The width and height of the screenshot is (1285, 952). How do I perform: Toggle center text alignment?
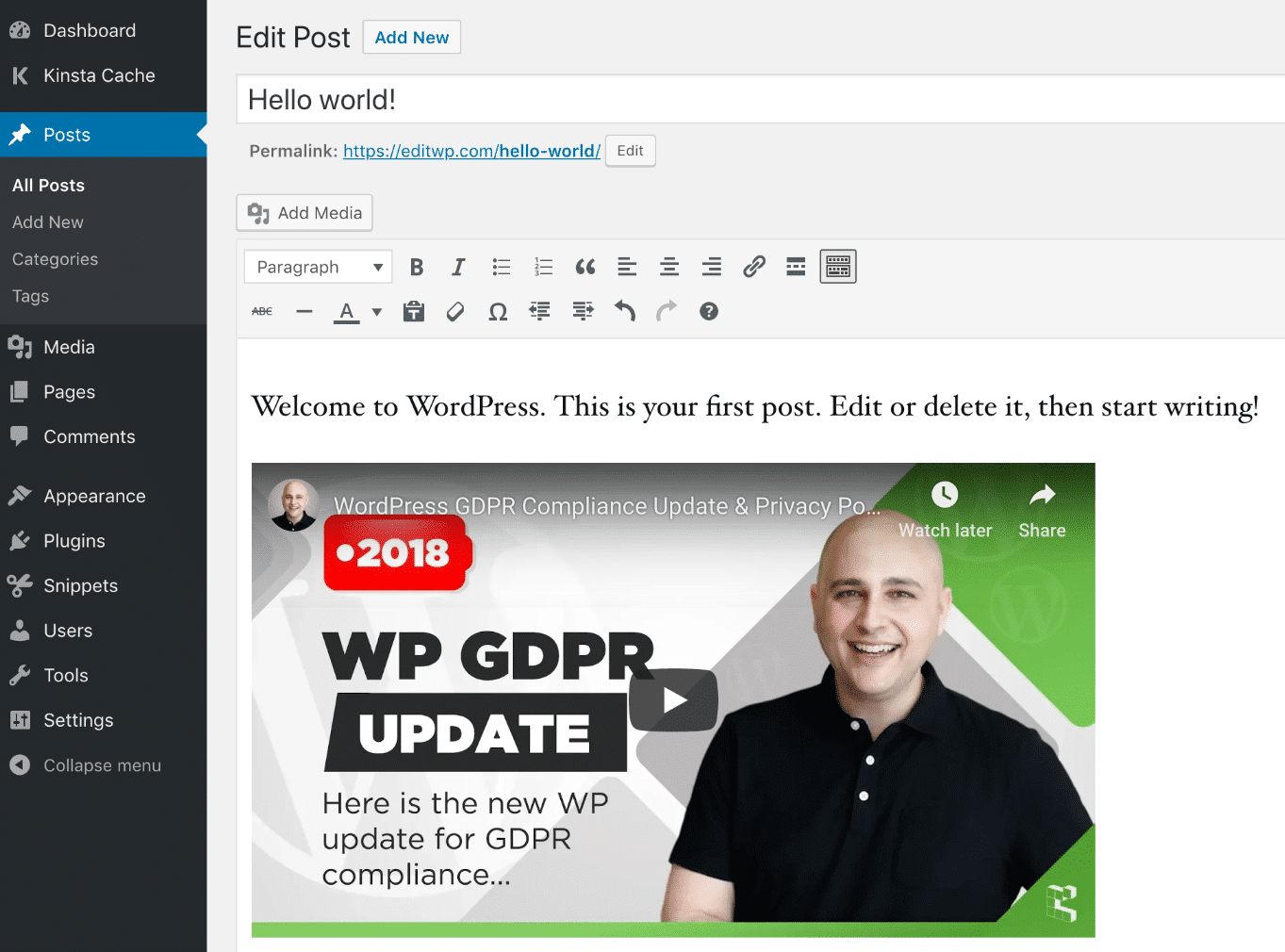[x=668, y=267]
